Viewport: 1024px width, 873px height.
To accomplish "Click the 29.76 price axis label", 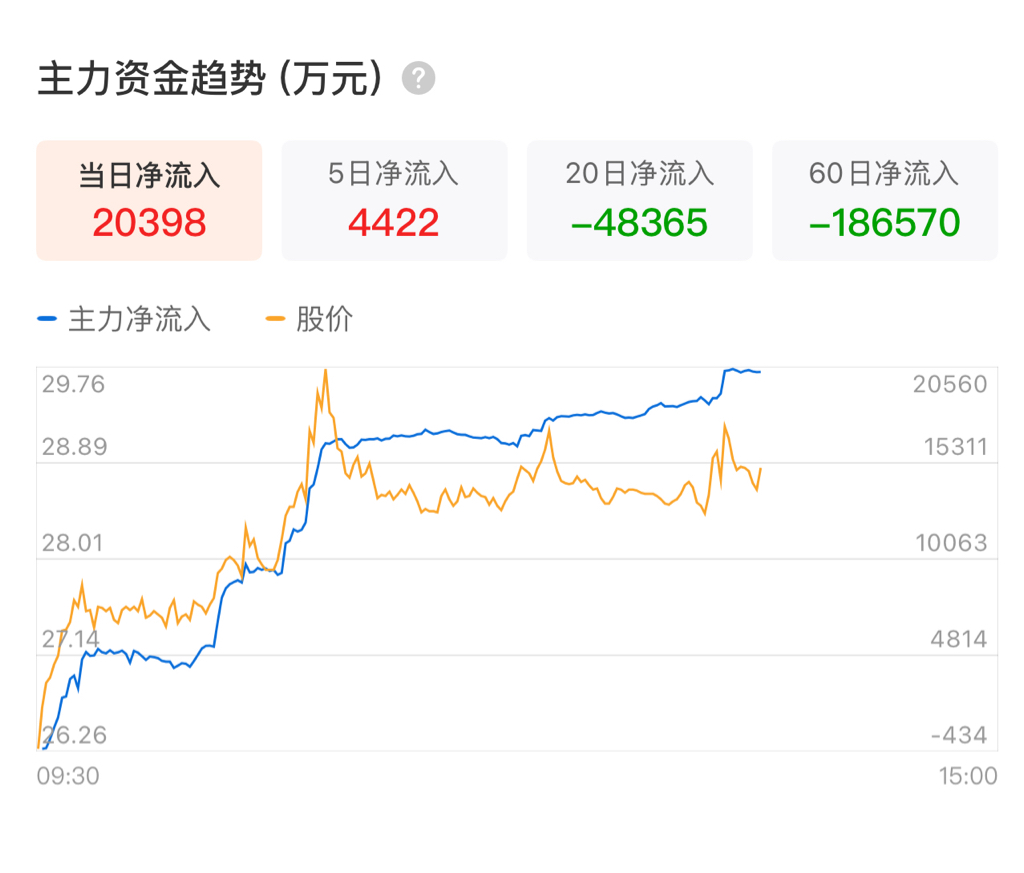I will point(73,384).
